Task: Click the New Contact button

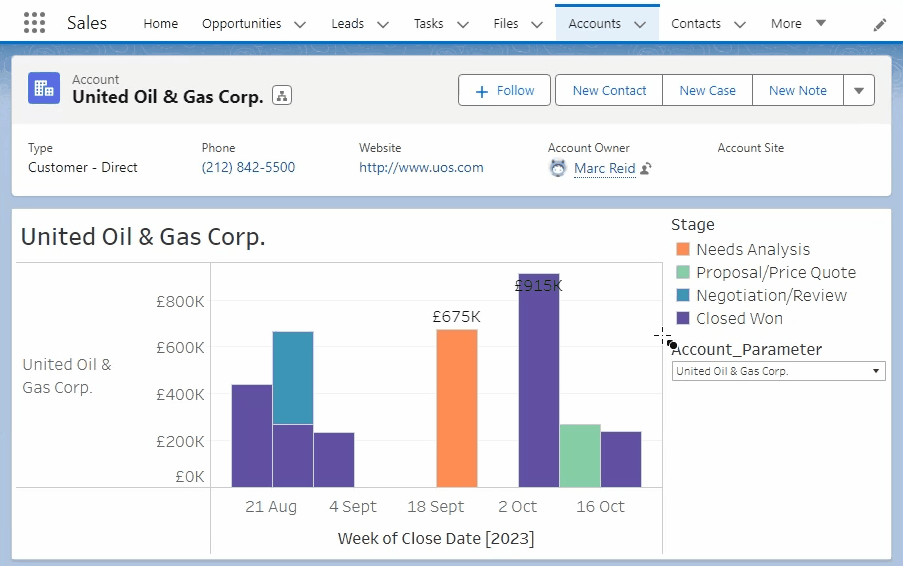Action: pos(609,90)
